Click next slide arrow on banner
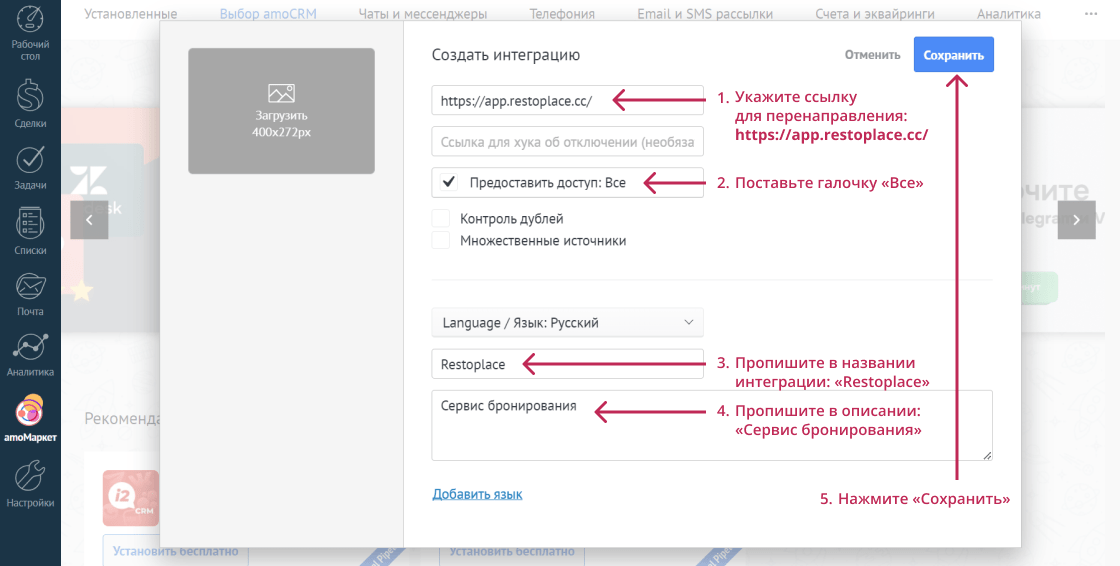Screen dimensions: 1120x566 tap(1076, 220)
